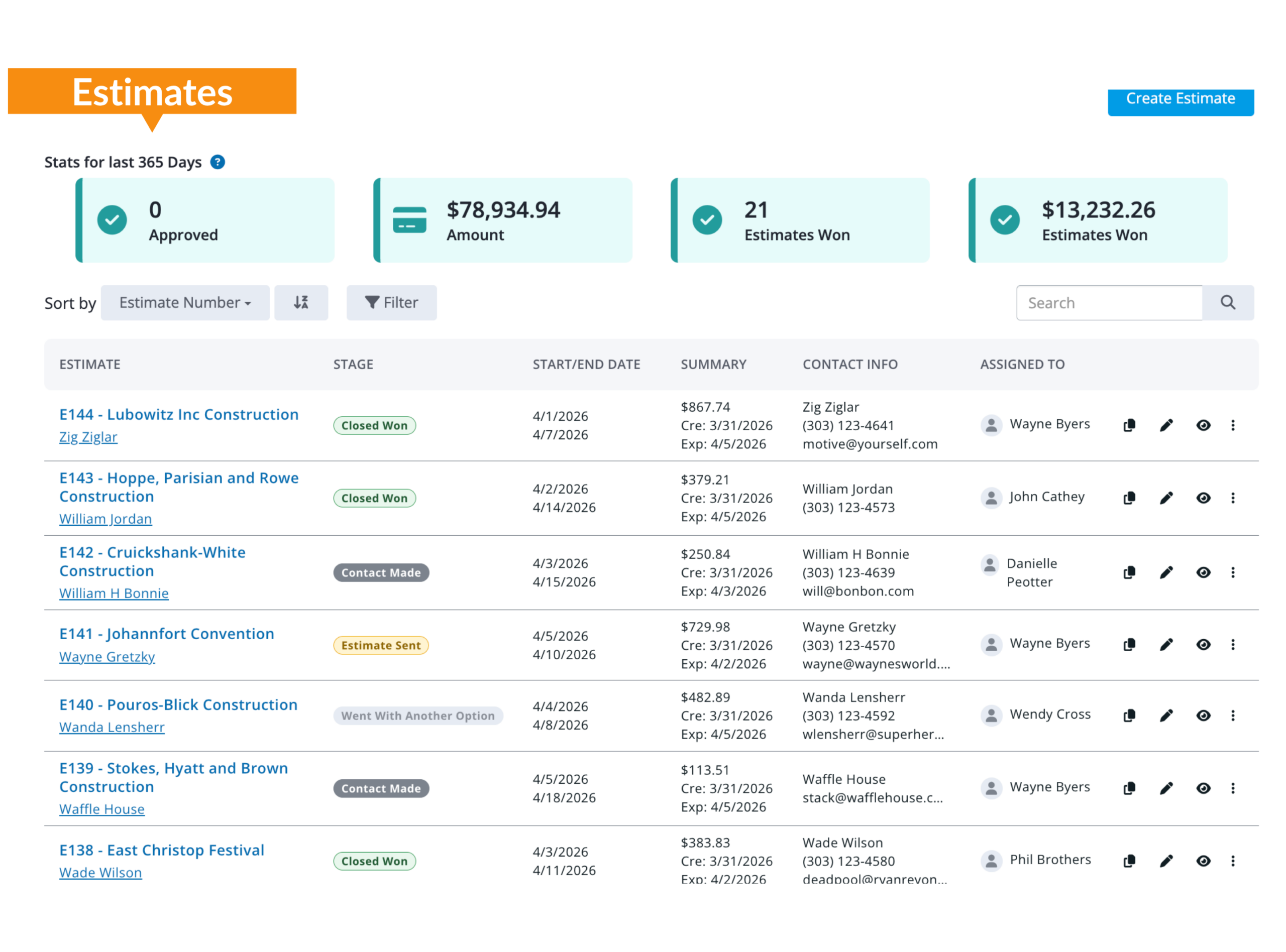Open Estimate Number sort dropdown
Image resolution: width=1286 pixels, height=952 pixels.
[185, 303]
